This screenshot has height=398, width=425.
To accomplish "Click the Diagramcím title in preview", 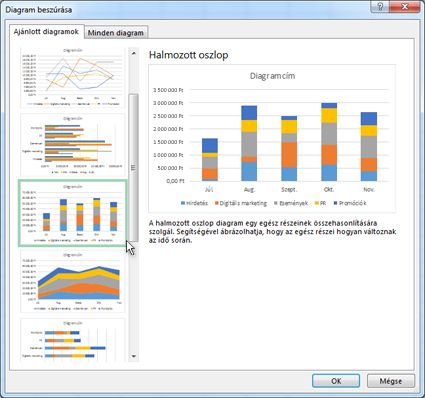I will [x=272, y=76].
